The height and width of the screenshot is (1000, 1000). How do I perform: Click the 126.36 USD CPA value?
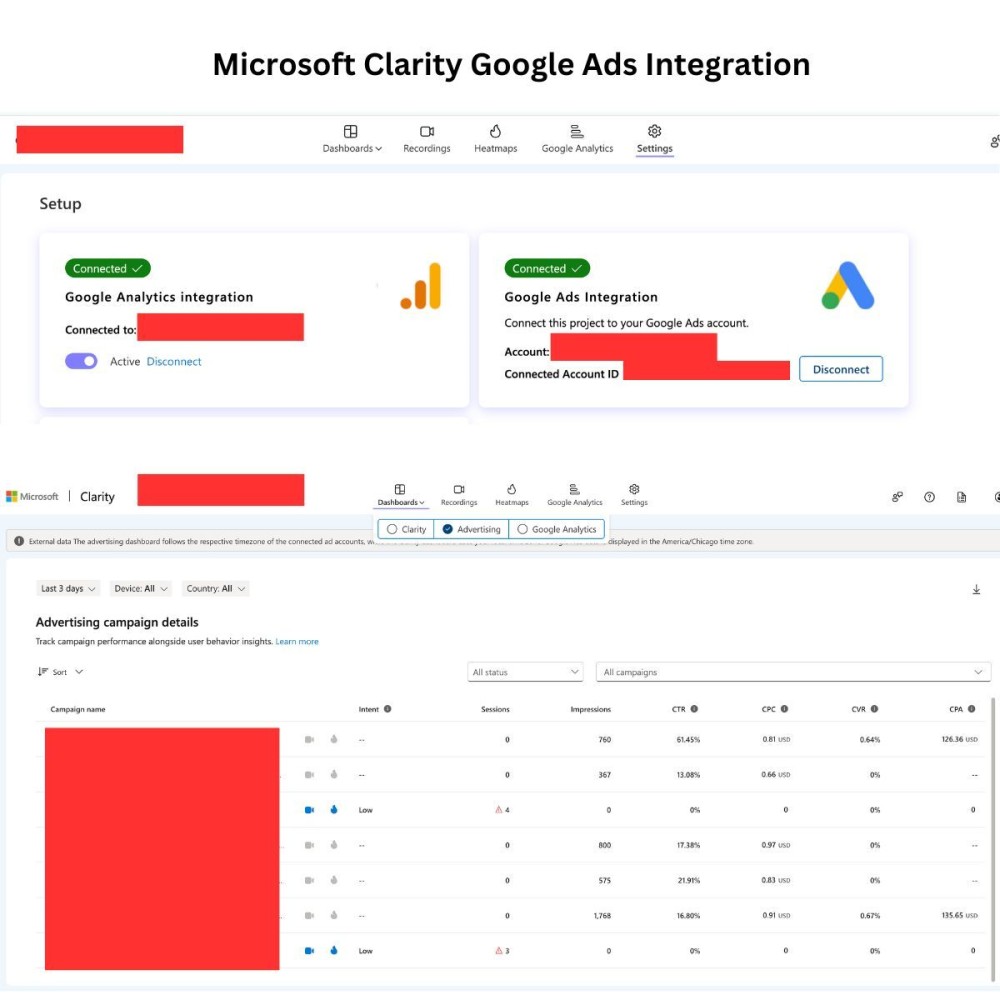click(959, 739)
